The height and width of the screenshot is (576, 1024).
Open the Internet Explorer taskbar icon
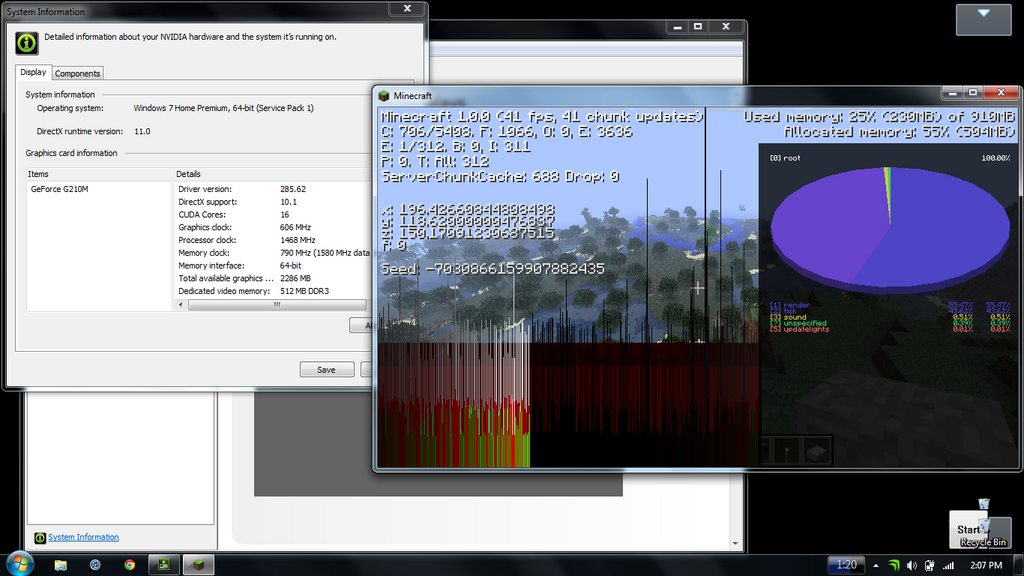tap(95, 564)
